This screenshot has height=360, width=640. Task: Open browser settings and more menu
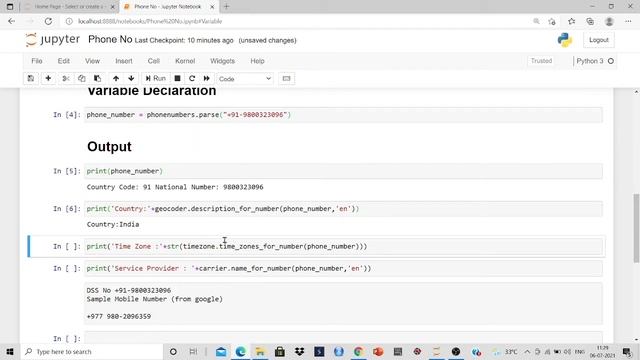tap(628, 21)
